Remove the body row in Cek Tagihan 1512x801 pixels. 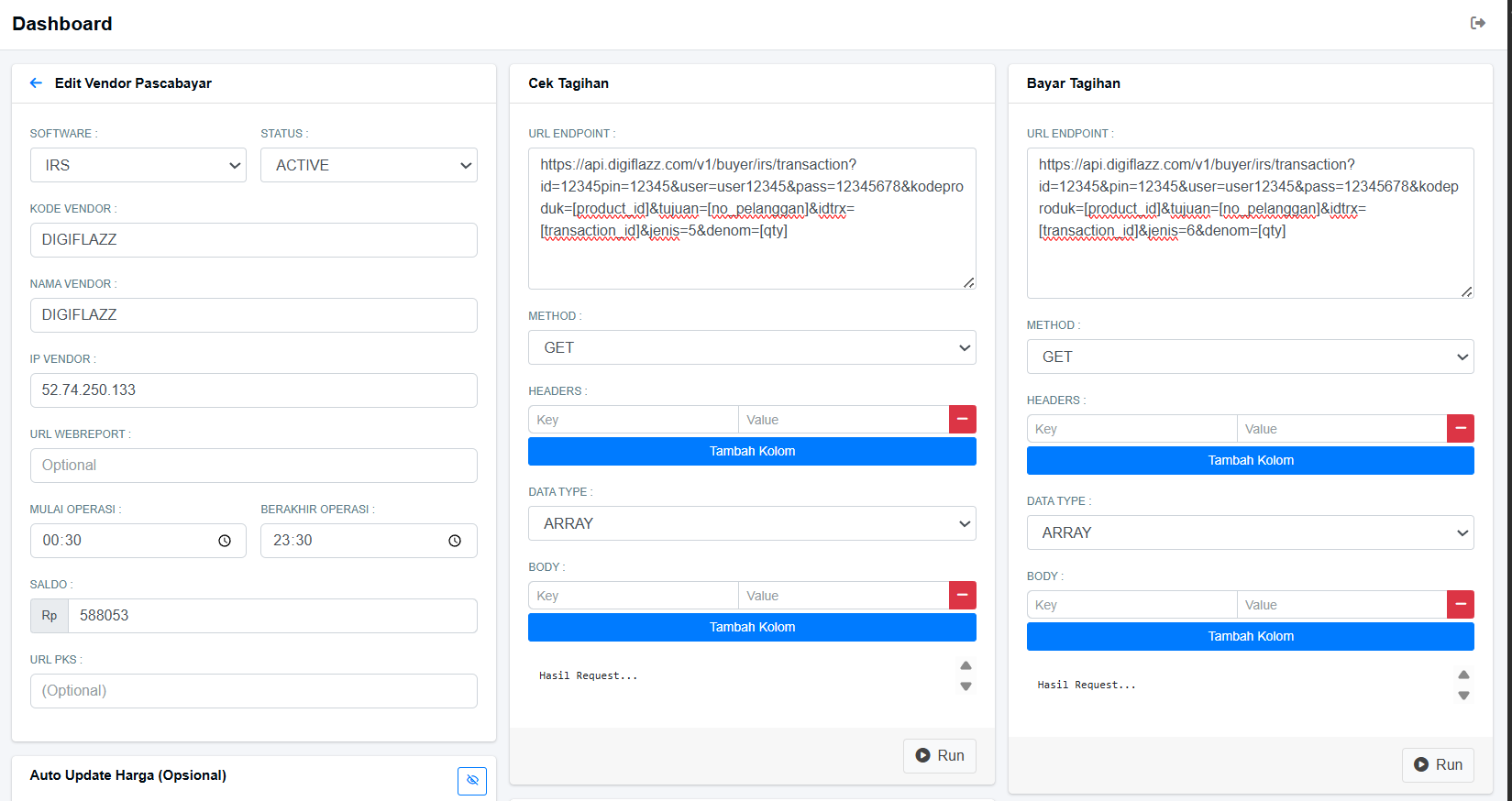tap(962, 596)
